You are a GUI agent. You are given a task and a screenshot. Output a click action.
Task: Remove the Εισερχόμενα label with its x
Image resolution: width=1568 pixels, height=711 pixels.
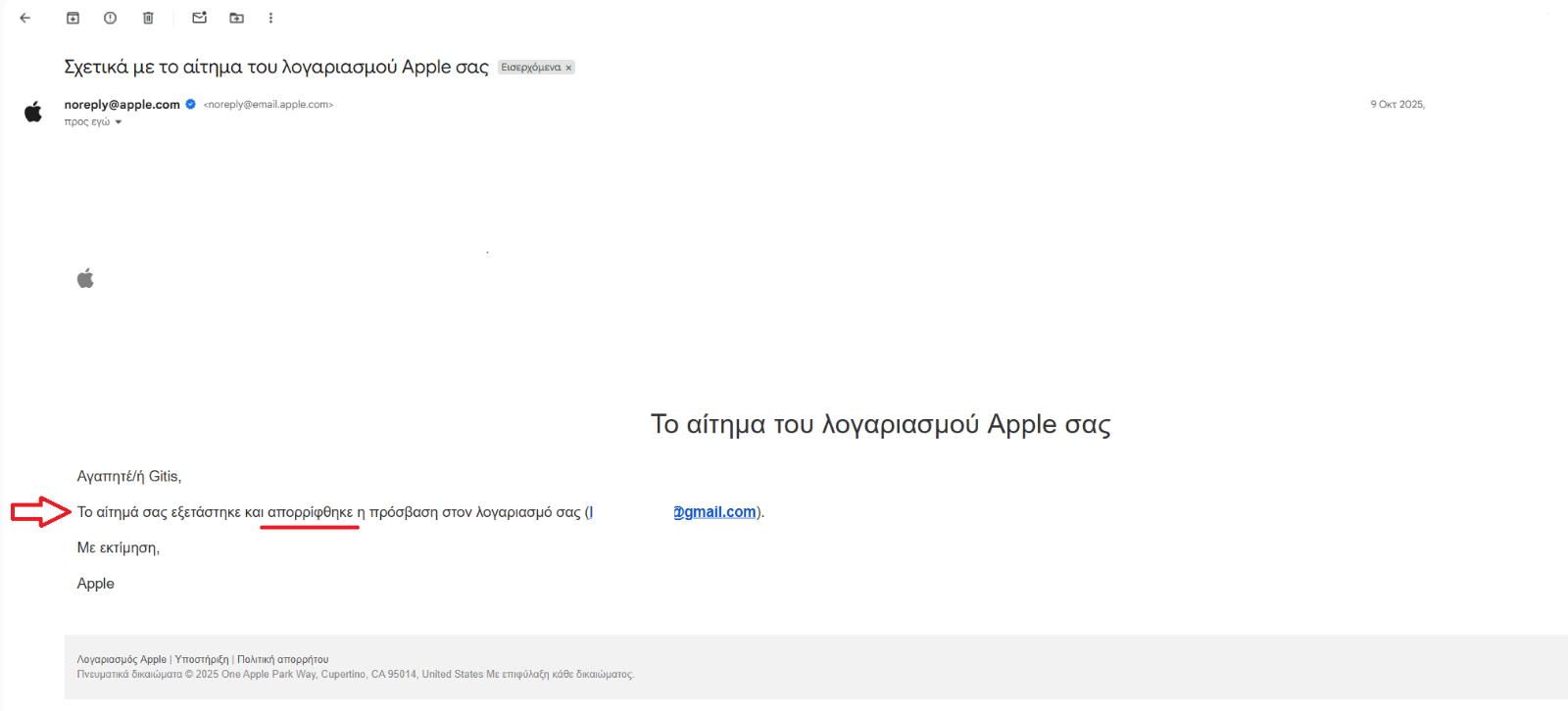[x=568, y=68]
